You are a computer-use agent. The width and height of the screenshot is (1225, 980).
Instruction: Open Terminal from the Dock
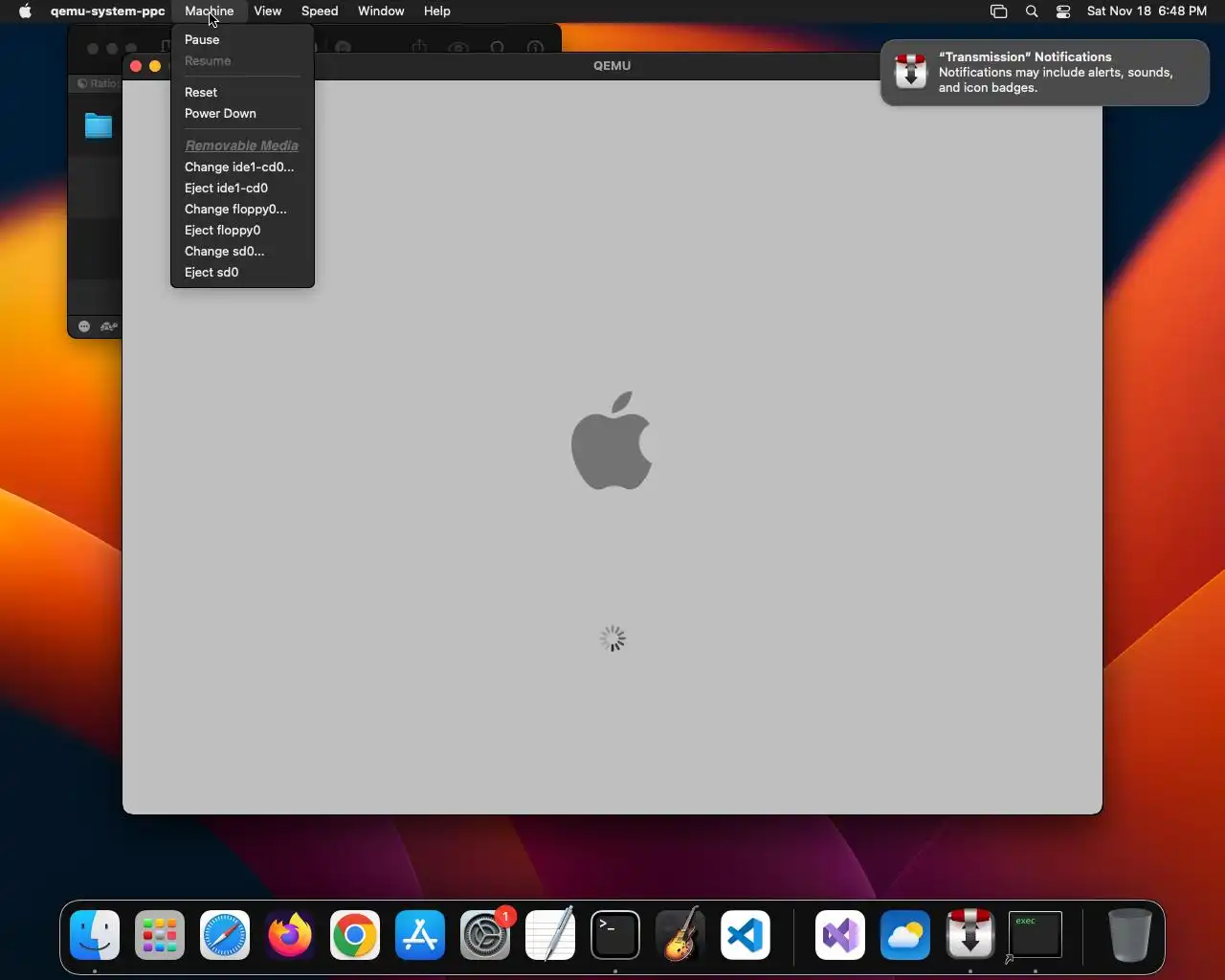coord(615,935)
